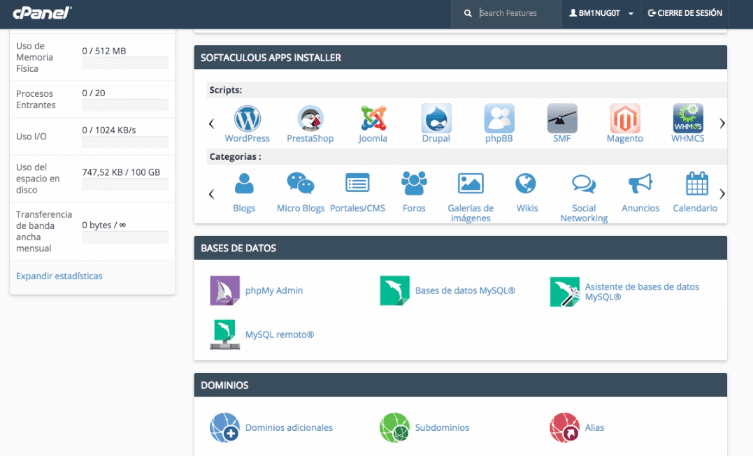The width and height of the screenshot is (753, 456).
Task: Click the phpMyAdmin sailboat icon
Action: coord(225,290)
